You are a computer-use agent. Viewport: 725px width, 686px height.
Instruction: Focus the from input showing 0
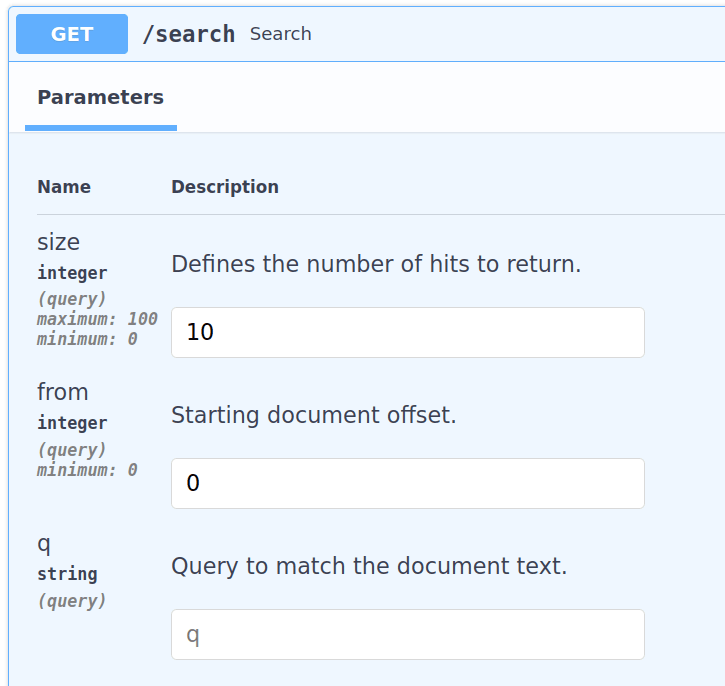click(407, 483)
